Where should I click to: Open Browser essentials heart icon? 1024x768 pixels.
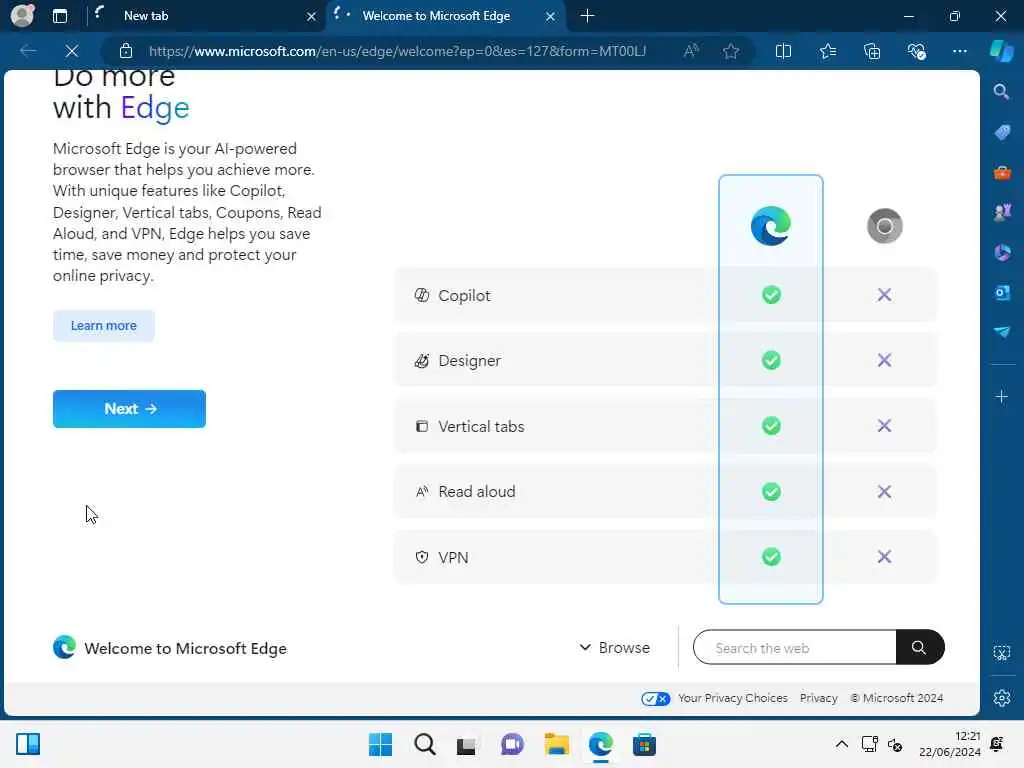coord(916,51)
